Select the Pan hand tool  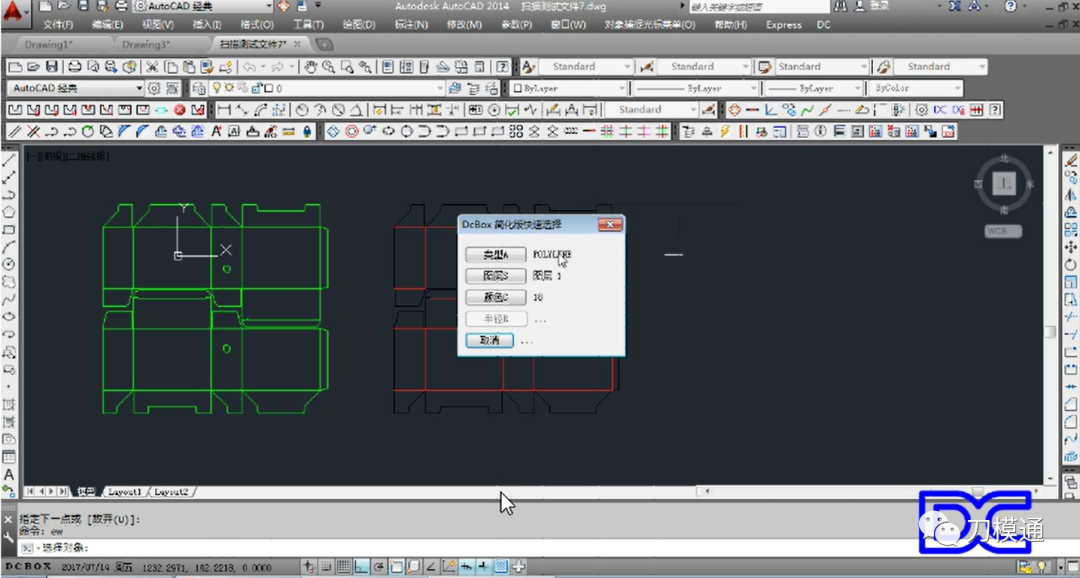click(311, 67)
